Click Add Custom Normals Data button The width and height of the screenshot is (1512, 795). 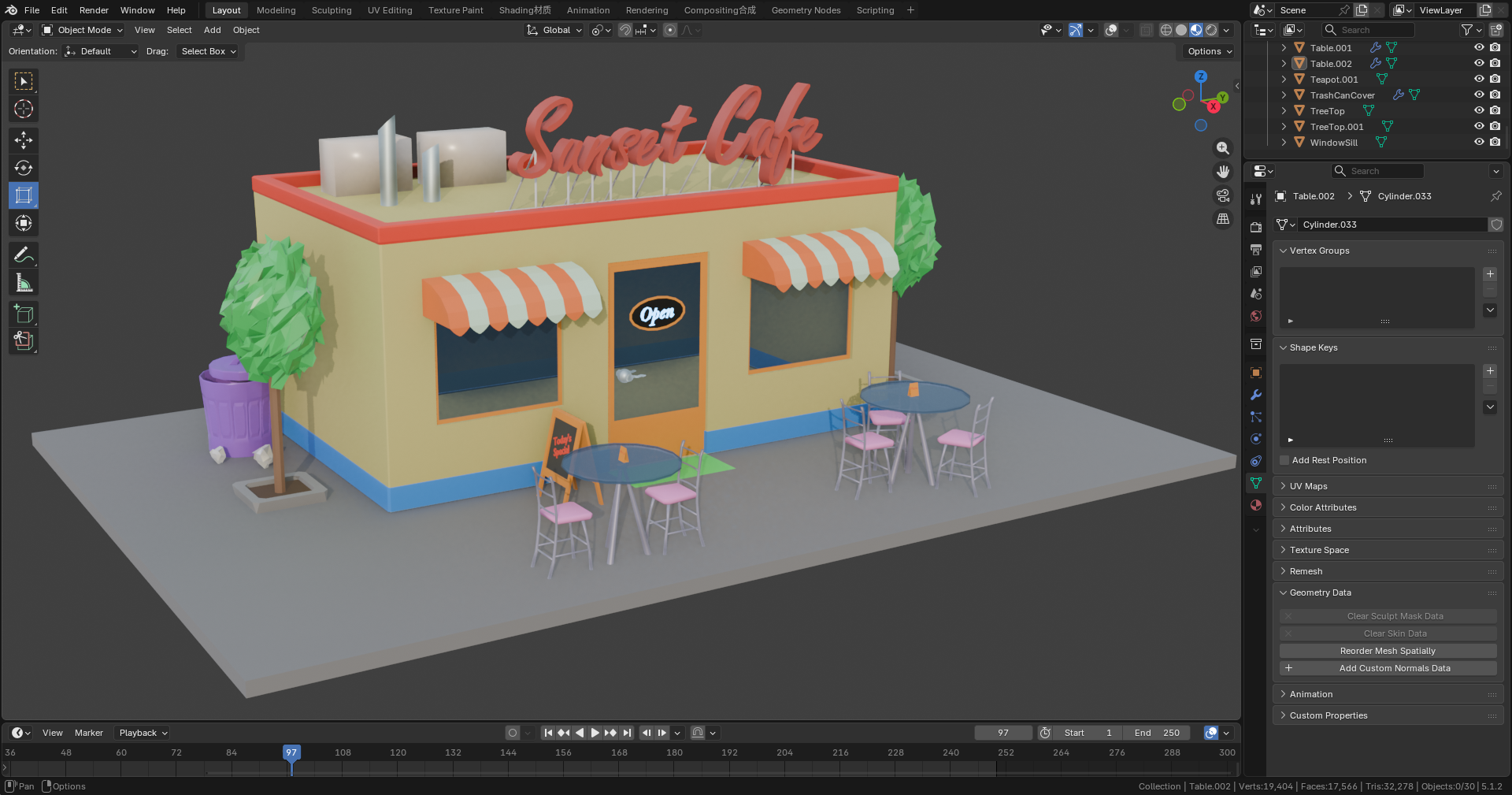[1388, 668]
